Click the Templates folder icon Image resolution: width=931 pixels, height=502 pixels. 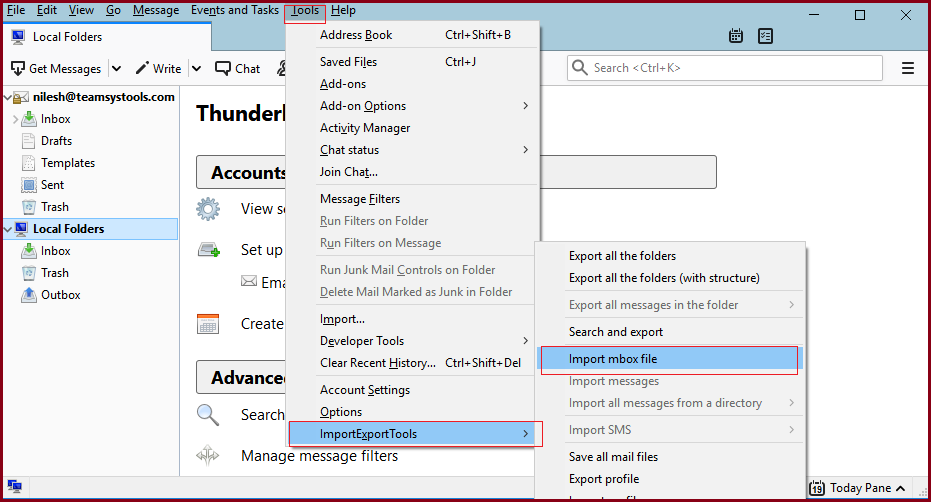(x=28, y=163)
